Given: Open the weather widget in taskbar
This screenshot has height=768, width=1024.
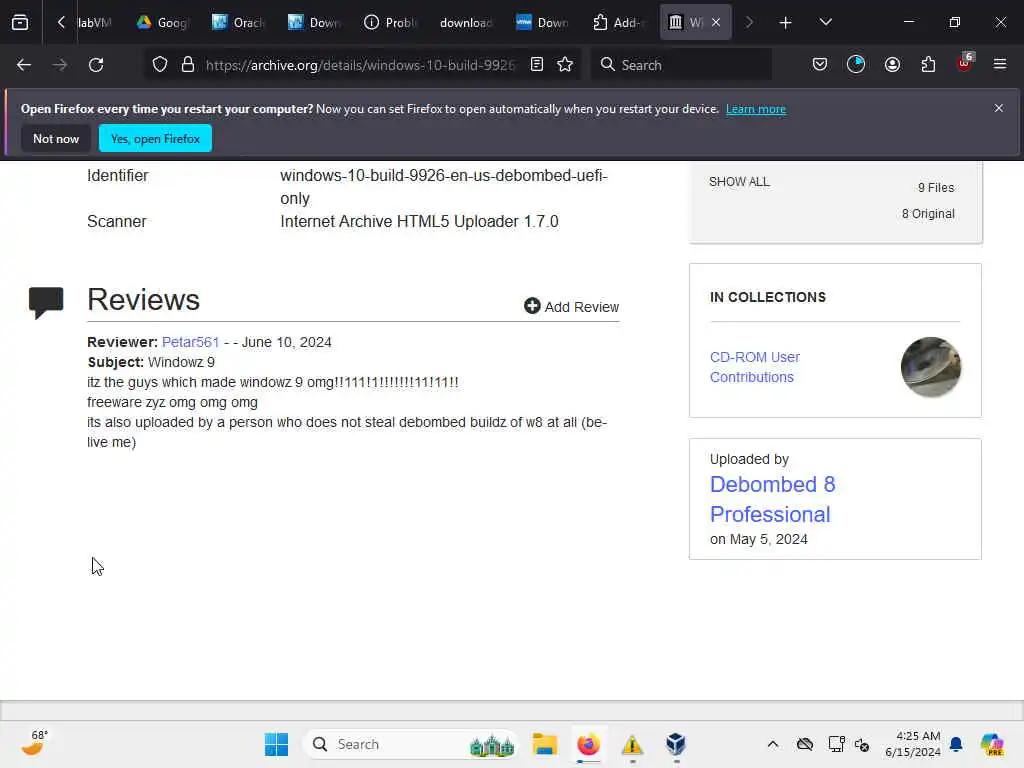Looking at the screenshot, I should point(34,743).
